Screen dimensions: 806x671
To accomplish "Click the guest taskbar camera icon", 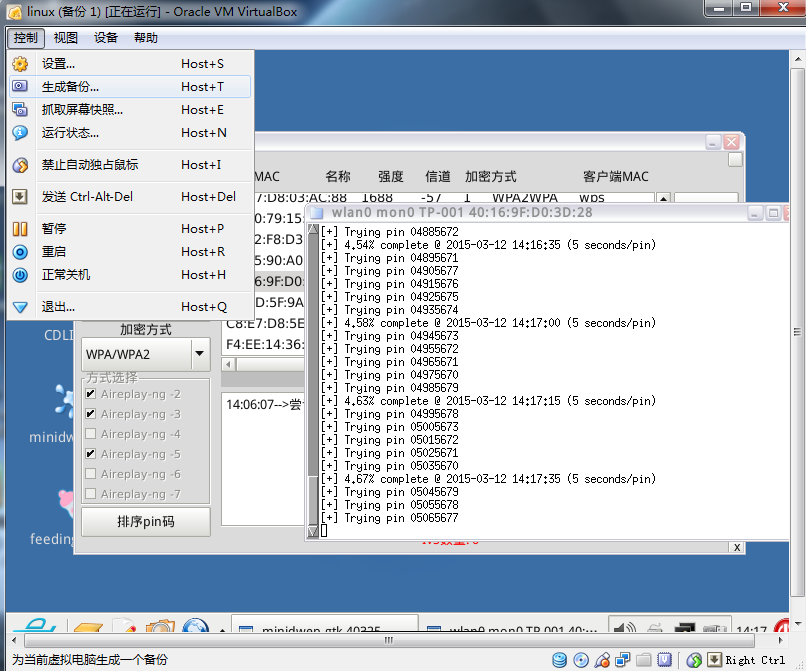I will coord(160,626).
